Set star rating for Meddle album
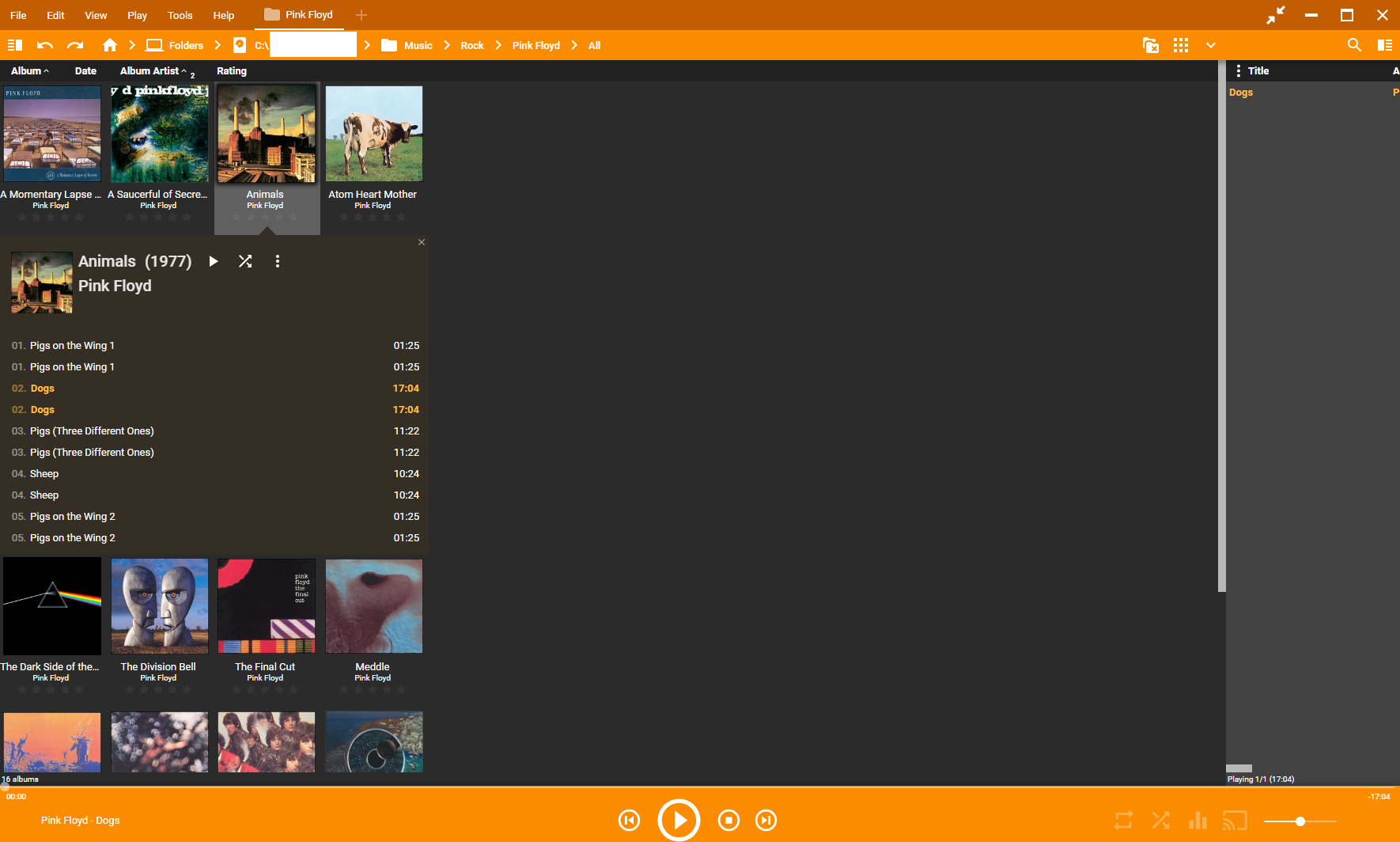Image resolution: width=1400 pixels, height=842 pixels. tap(373, 689)
